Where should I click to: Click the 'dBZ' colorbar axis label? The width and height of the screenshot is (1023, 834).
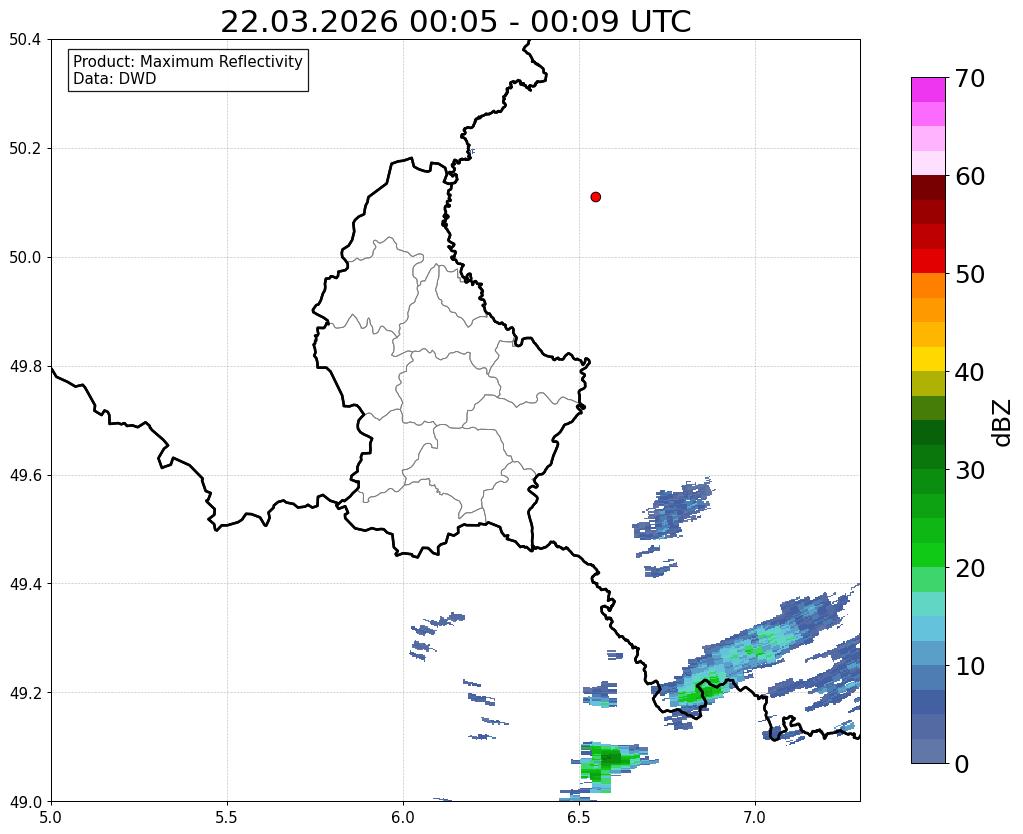pos(1003,423)
